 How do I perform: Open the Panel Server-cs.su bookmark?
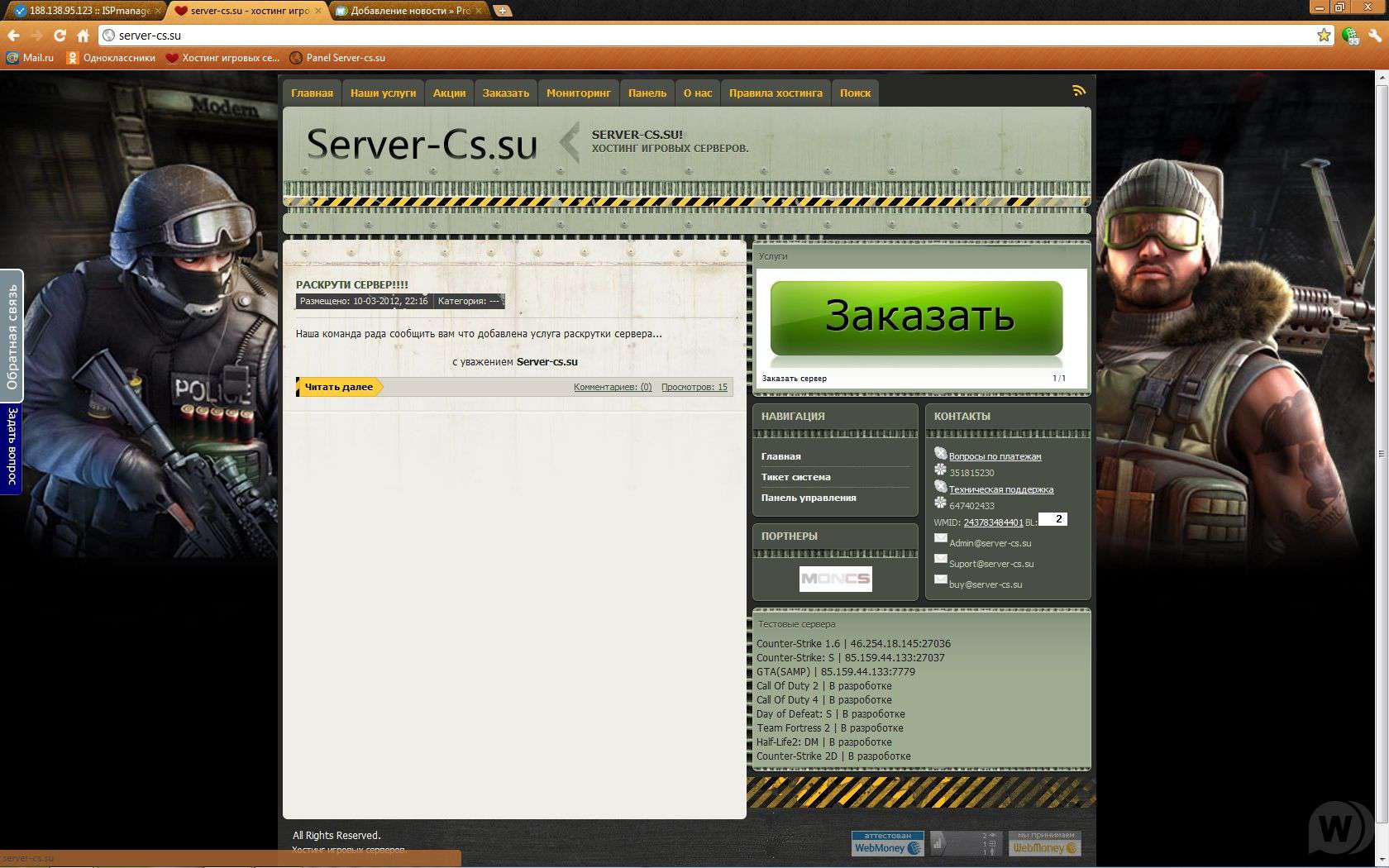pos(337,58)
